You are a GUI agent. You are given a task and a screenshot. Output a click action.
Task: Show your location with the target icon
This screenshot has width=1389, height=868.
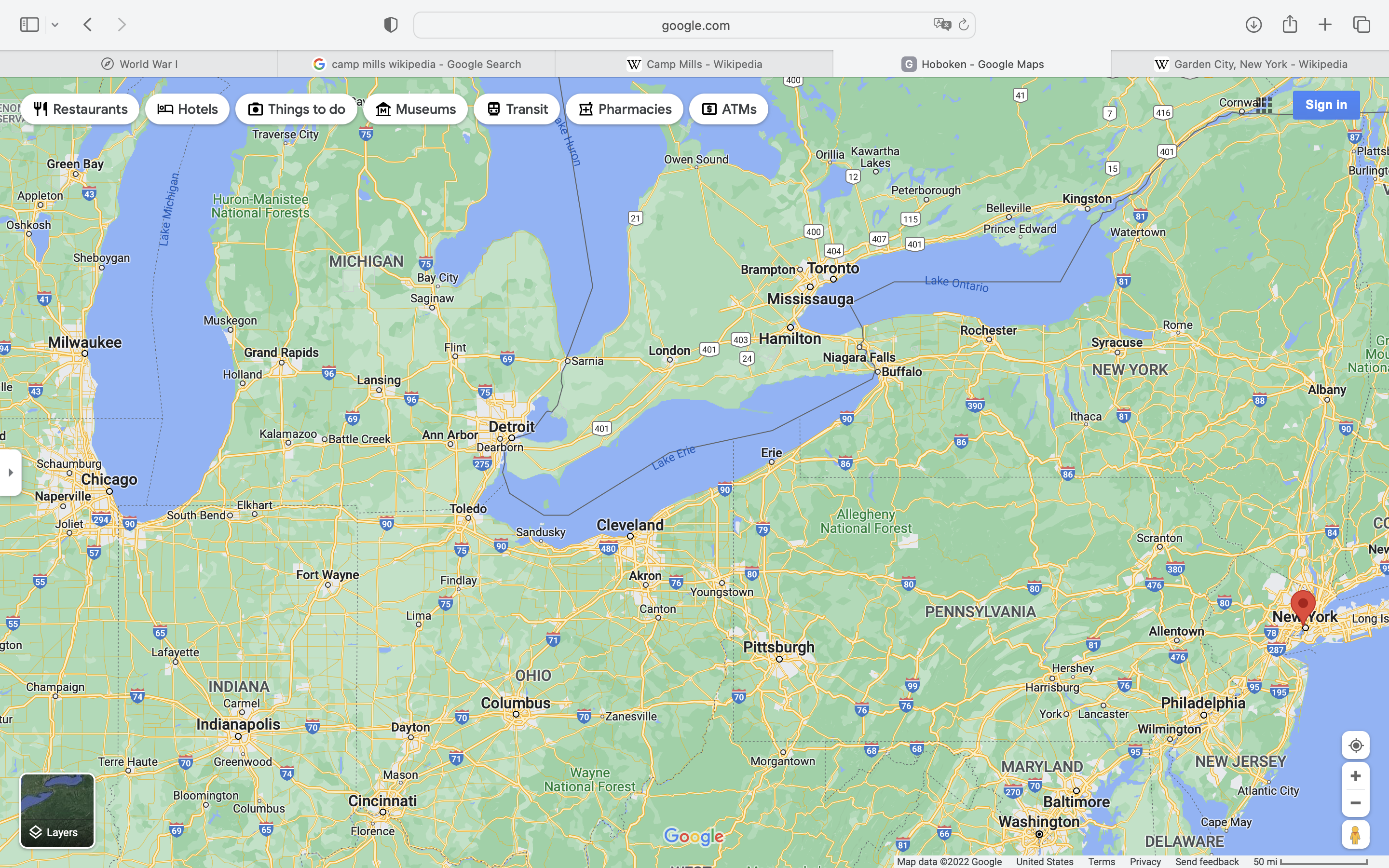tap(1355, 745)
